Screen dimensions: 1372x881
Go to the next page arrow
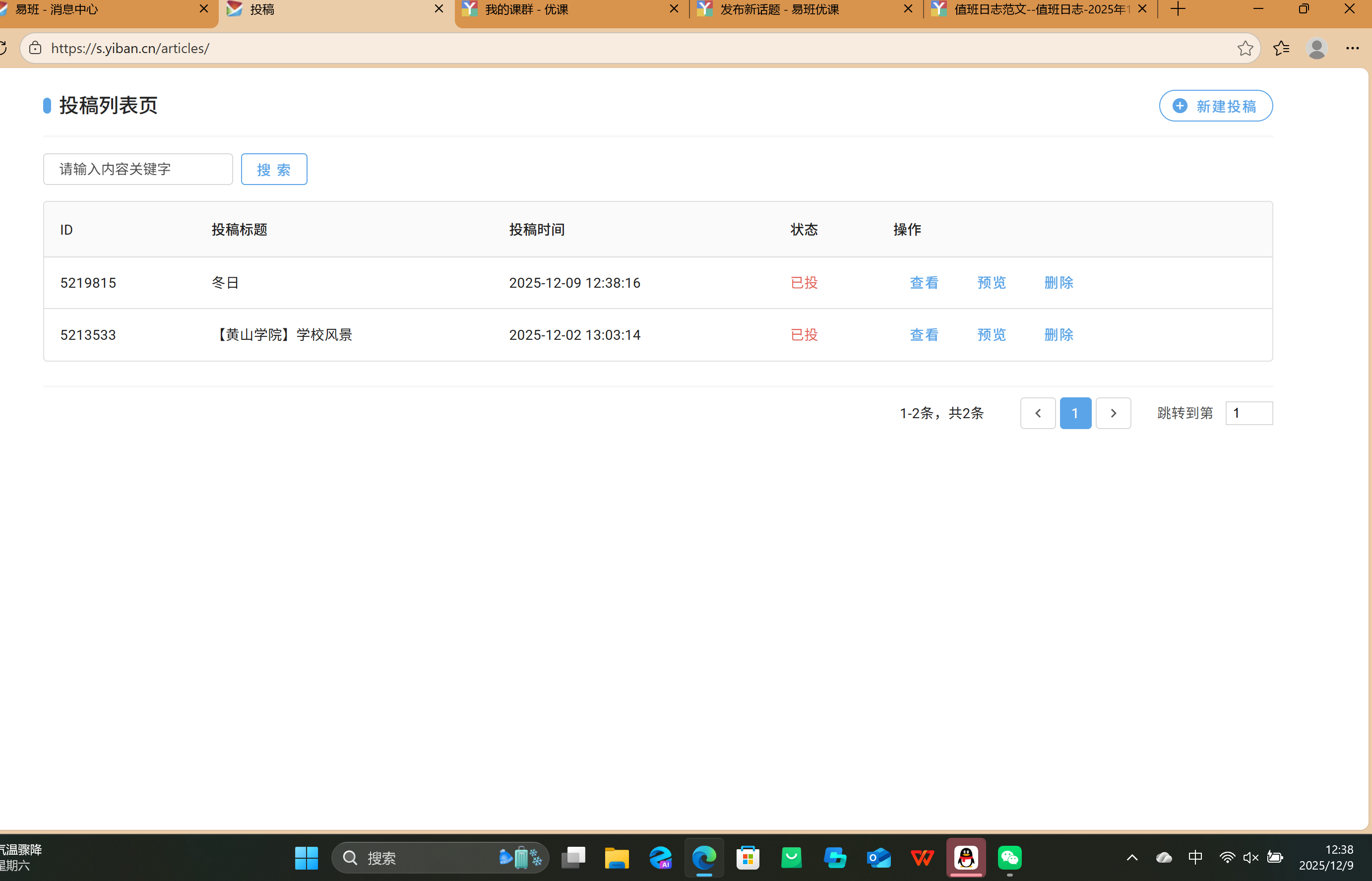[1113, 413]
